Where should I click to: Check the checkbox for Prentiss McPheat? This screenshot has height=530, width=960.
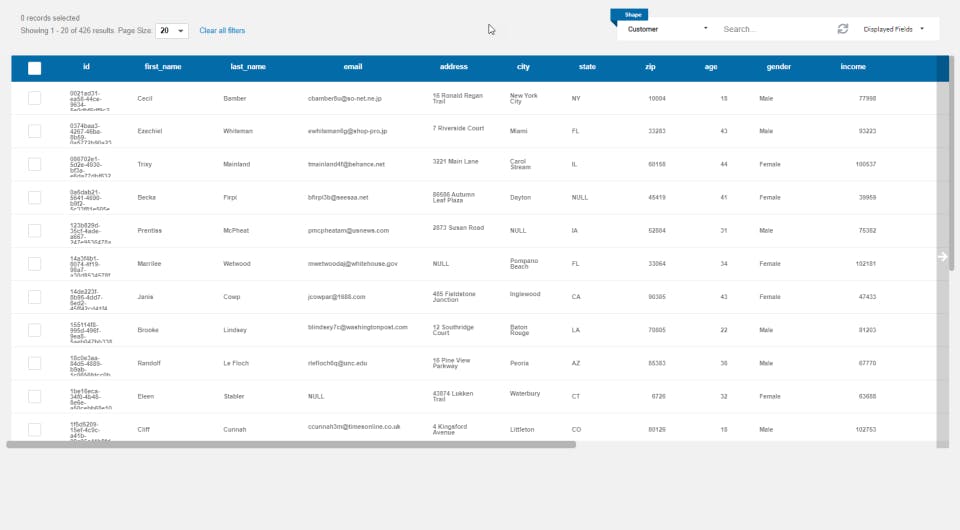(34, 230)
